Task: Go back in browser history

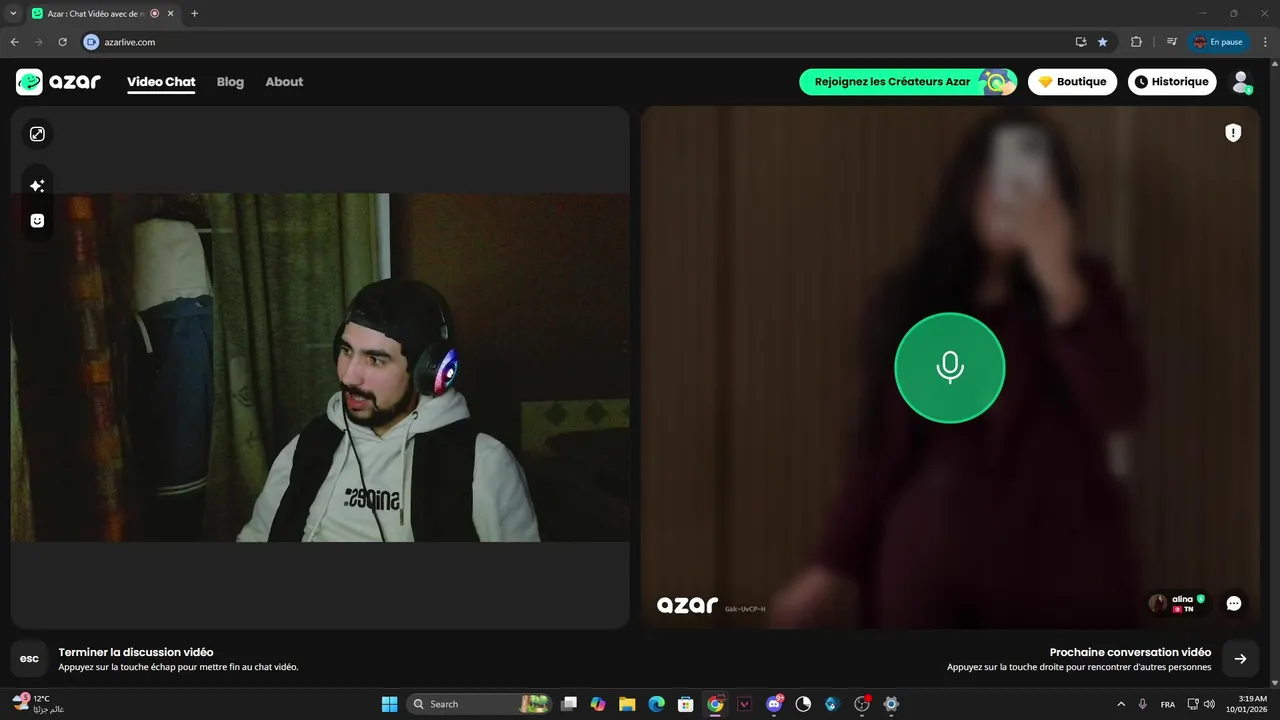Action: click(14, 42)
